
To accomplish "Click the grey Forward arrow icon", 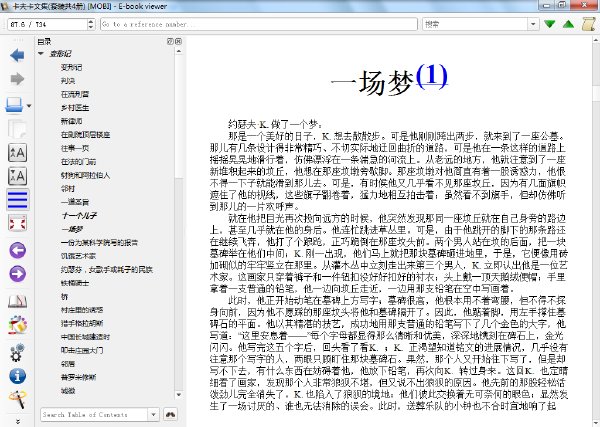I will click(x=17, y=79).
